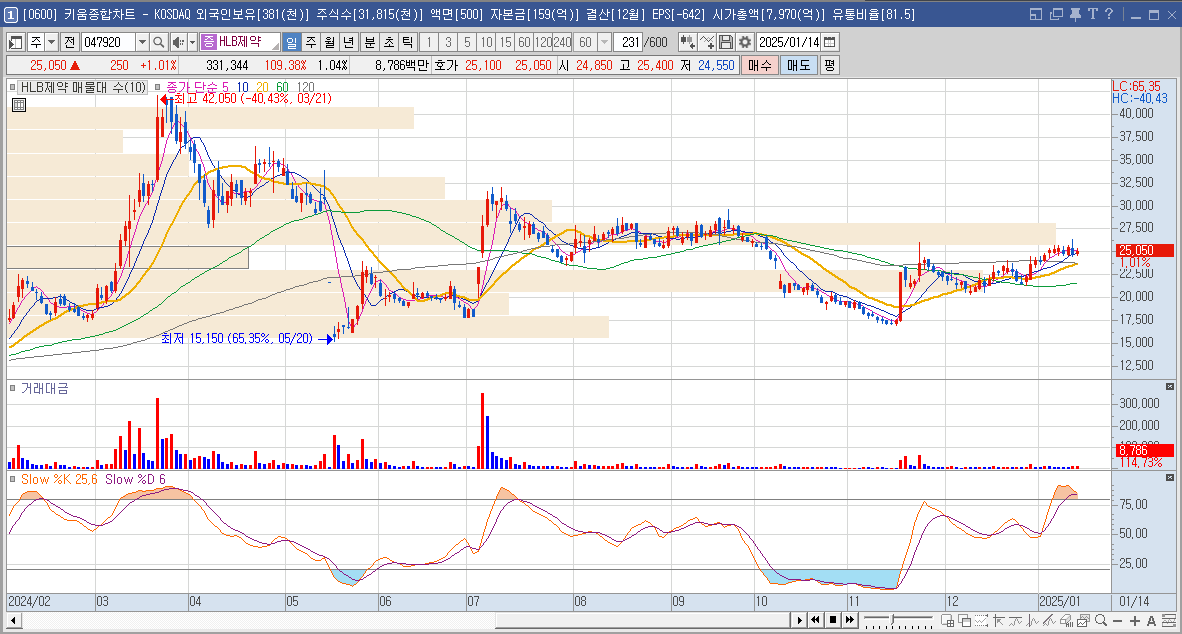Click the rewind playback button
The image size is (1182, 634).
pyautogui.click(x=815, y=620)
